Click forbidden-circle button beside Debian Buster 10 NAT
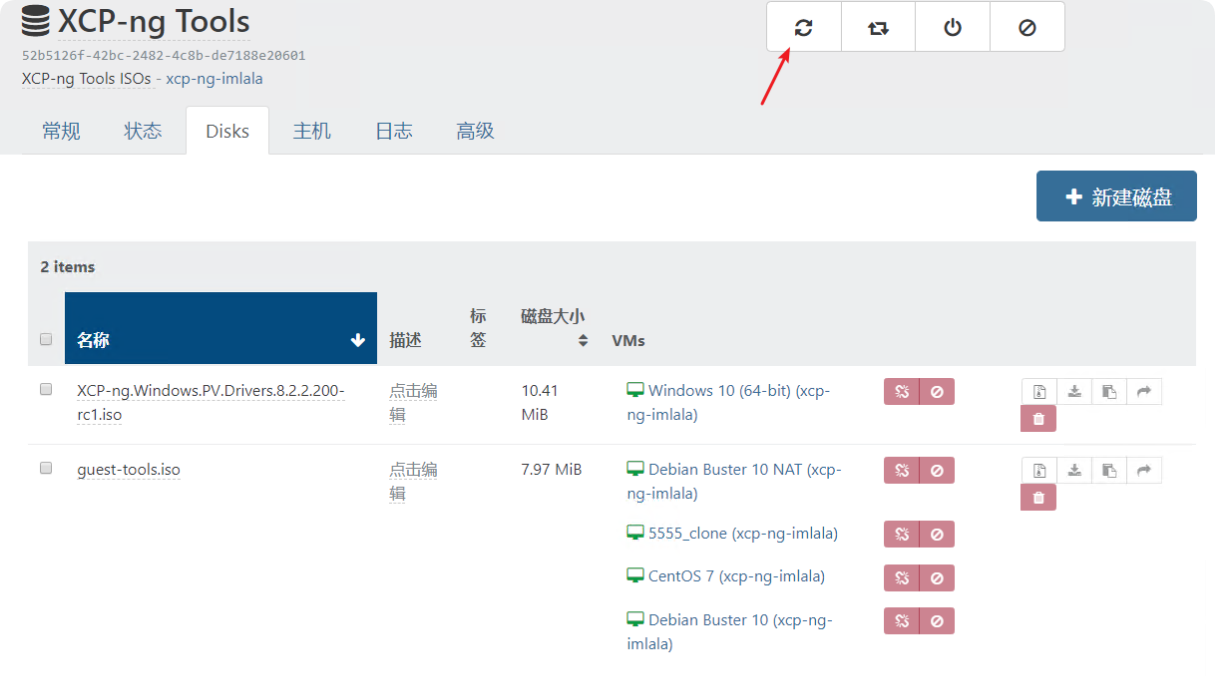The height and width of the screenshot is (677, 1215). point(937,470)
